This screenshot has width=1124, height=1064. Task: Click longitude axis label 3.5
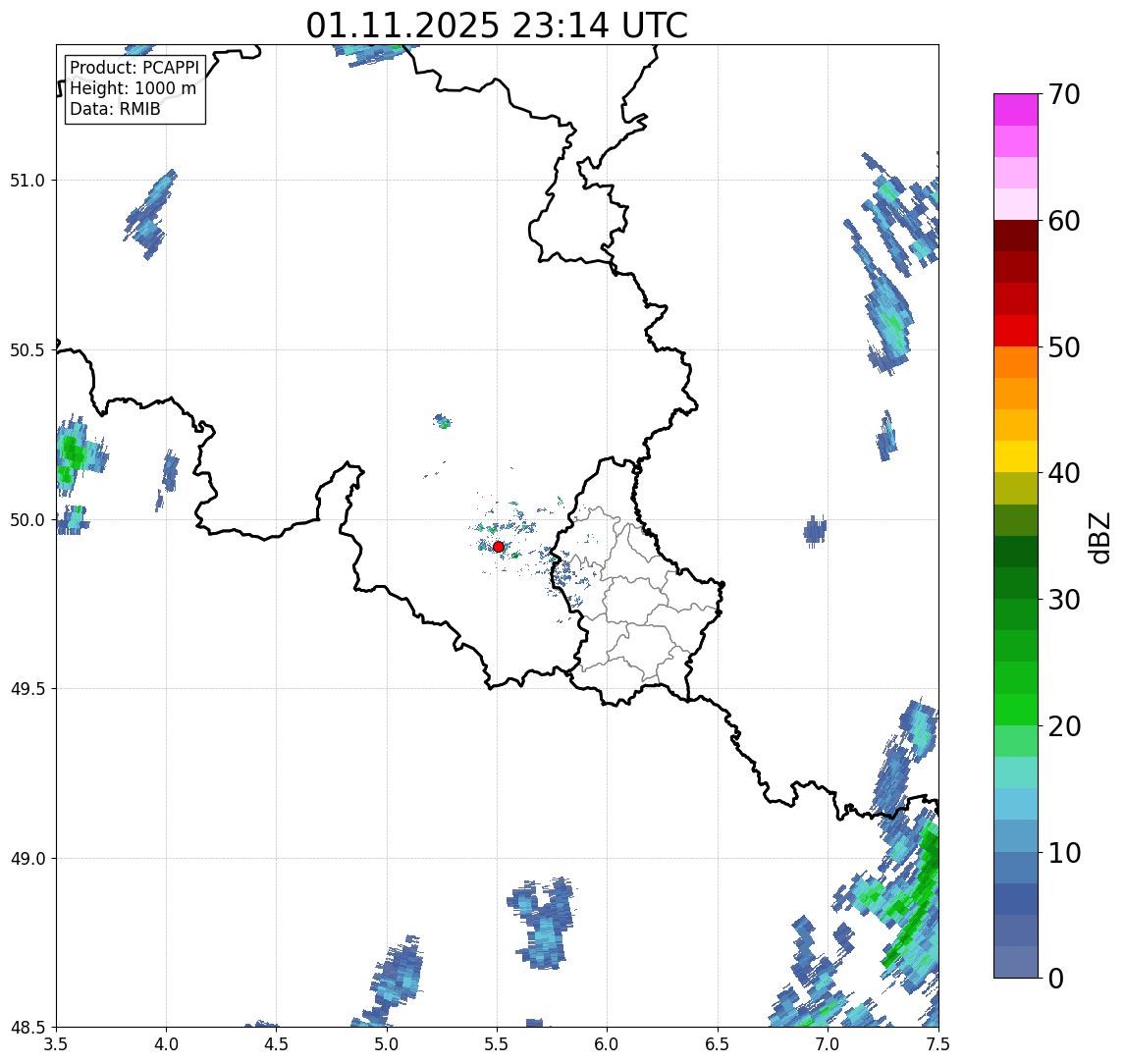[56, 1043]
